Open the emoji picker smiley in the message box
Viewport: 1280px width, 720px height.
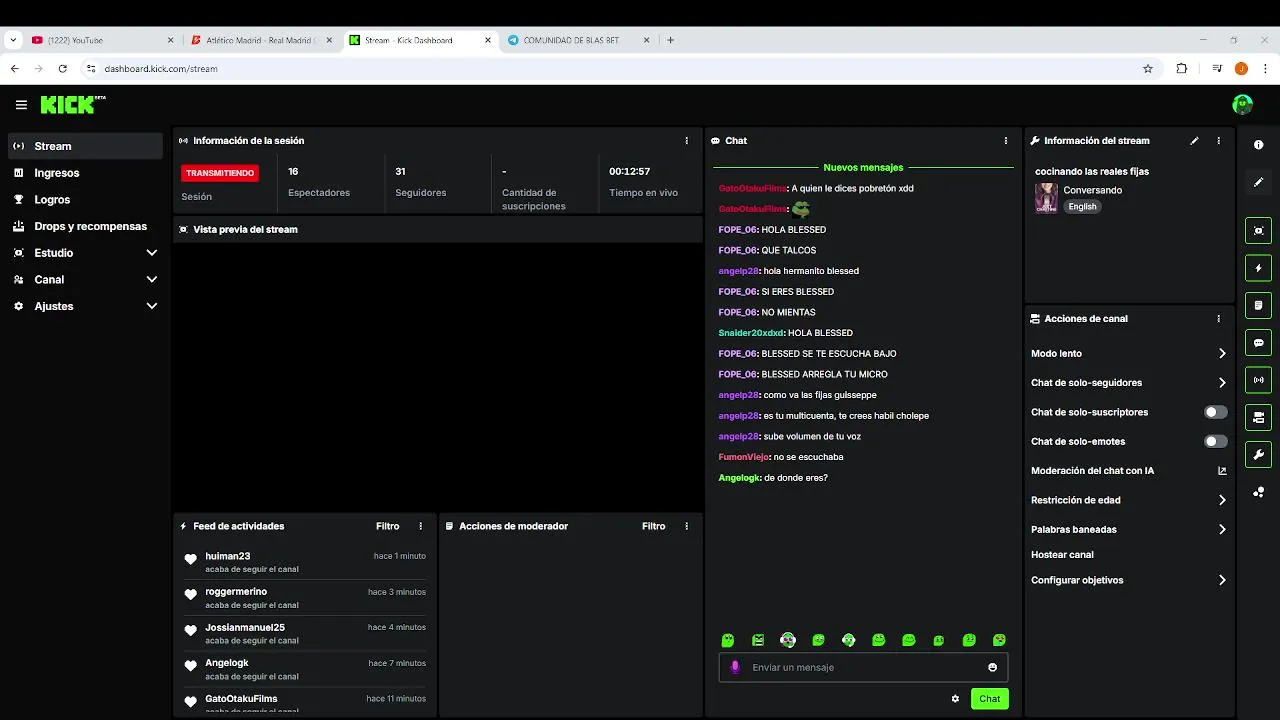click(992, 667)
